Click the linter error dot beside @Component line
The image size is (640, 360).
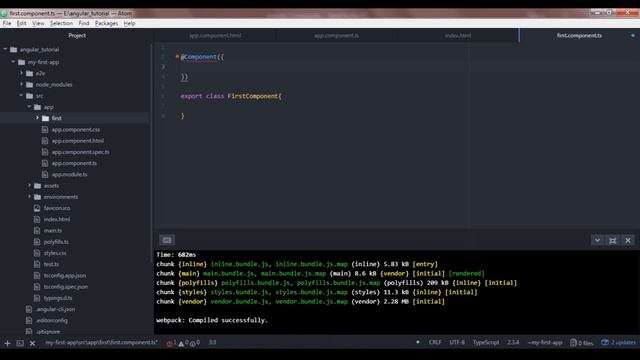177,56
